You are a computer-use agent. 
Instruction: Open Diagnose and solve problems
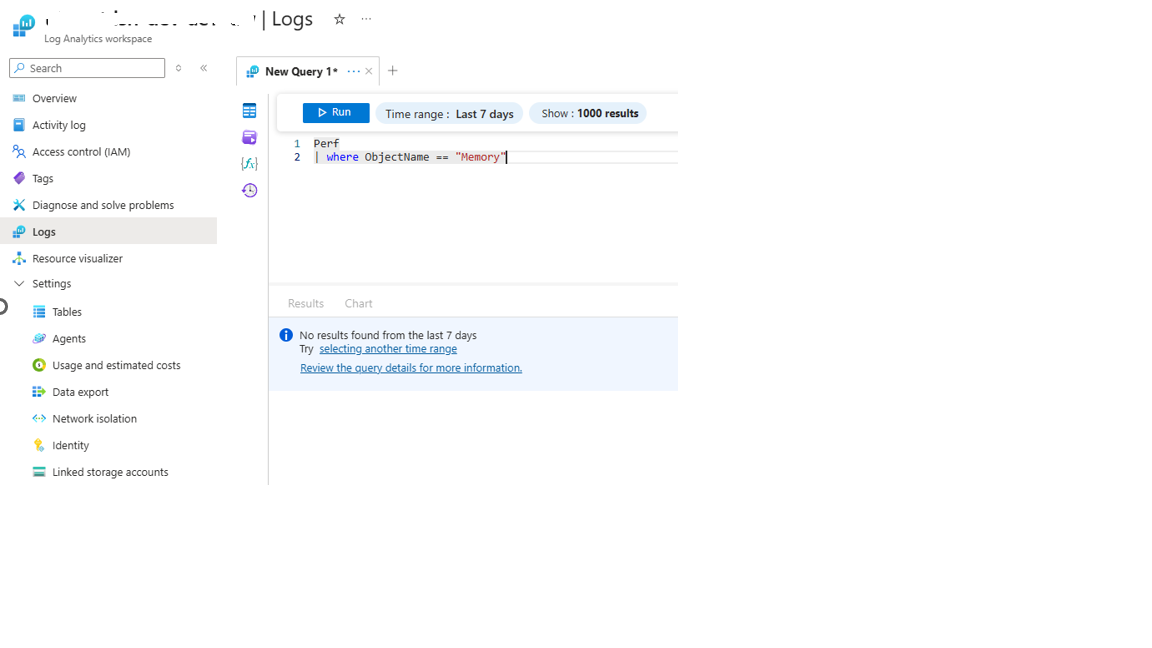click(x=103, y=205)
